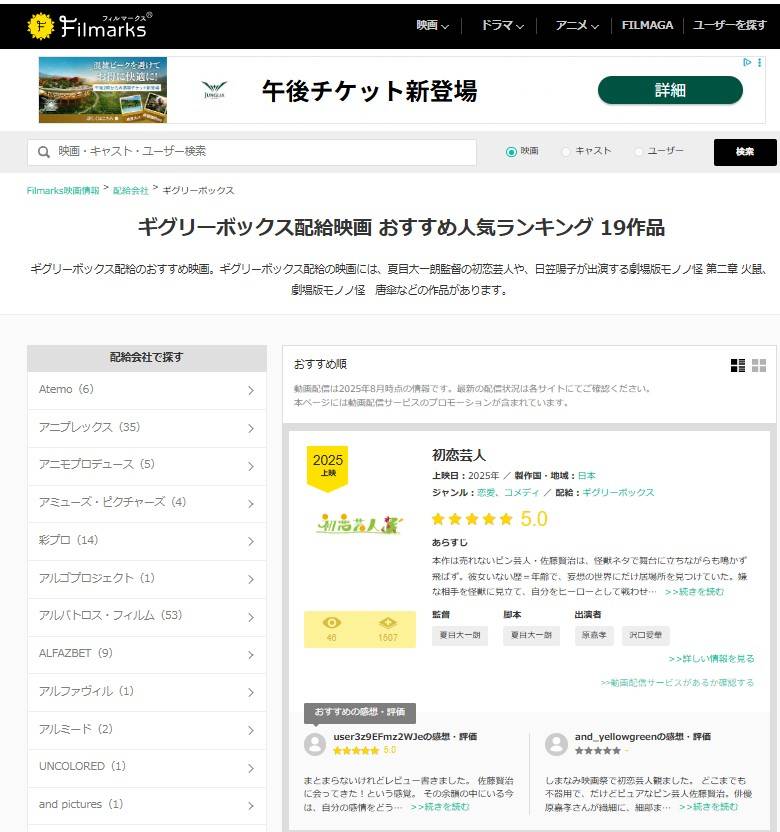The height and width of the screenshot is (832, 780).
Task: Open the 初恋芸人 poster thumbnail
Action: pyautogui.click(x=360, y=524)
